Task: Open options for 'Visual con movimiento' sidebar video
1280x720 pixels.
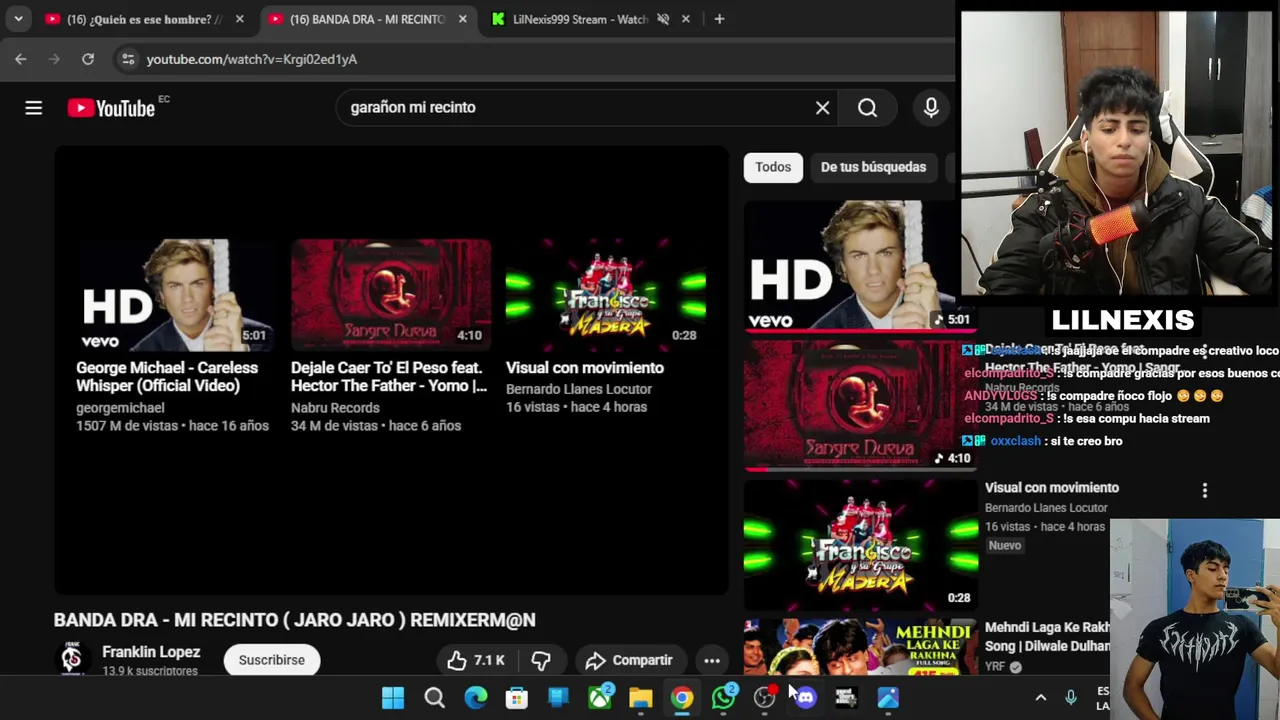Action: (x=1205, y=490)
